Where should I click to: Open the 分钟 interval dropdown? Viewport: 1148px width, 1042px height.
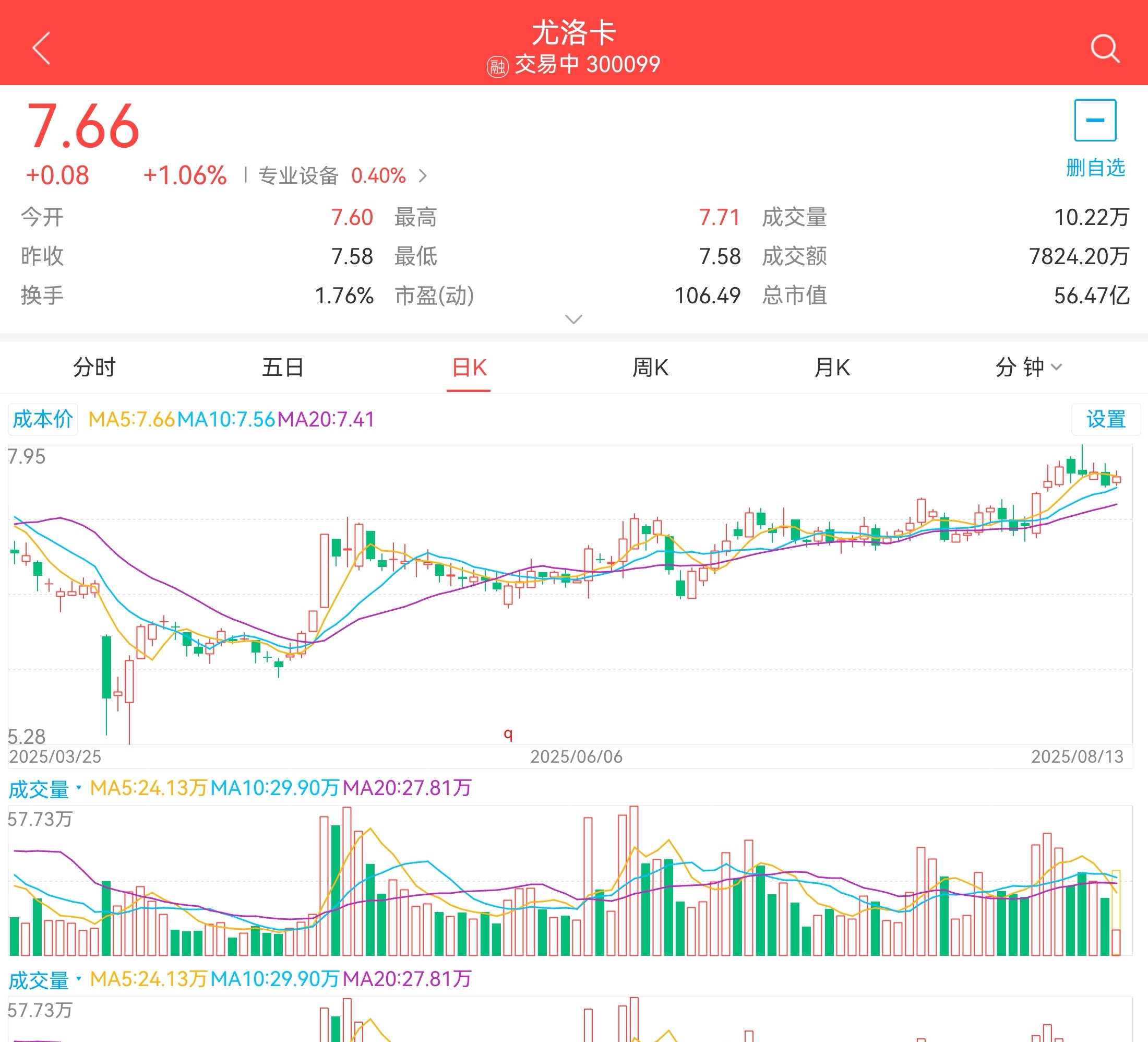click(x=1029, y=368)
